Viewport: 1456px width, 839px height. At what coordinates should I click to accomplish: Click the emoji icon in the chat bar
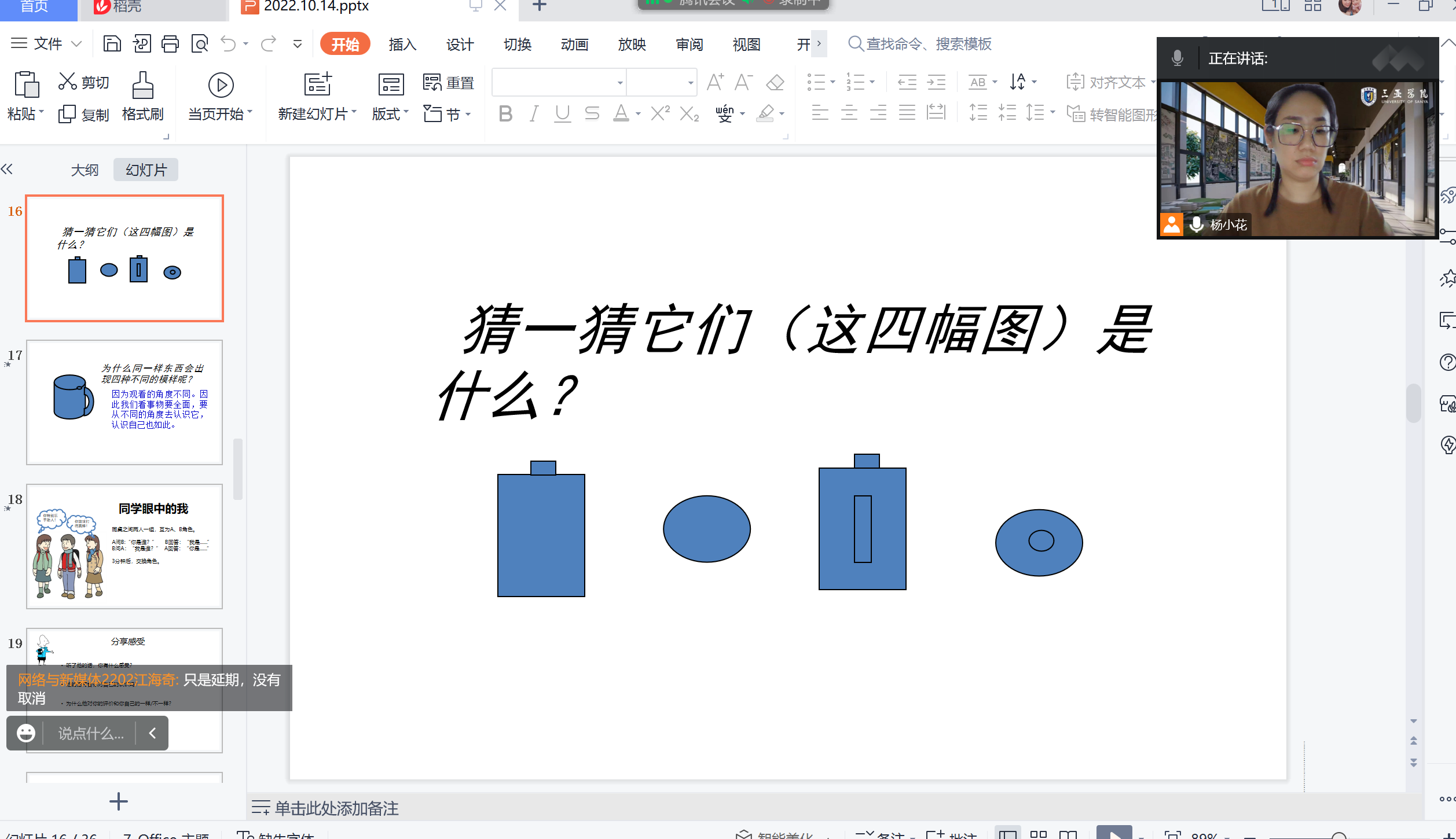click(x=26, y=733)
